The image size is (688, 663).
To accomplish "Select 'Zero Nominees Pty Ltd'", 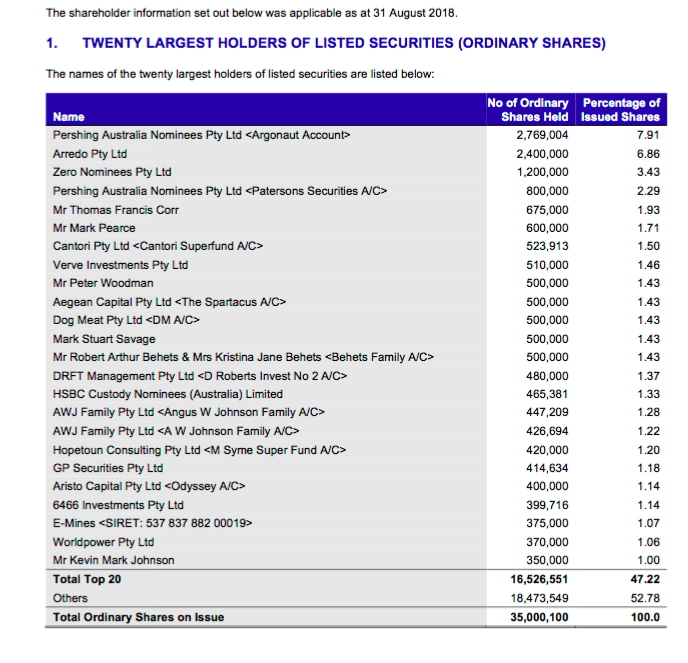I will pos(112,172).
